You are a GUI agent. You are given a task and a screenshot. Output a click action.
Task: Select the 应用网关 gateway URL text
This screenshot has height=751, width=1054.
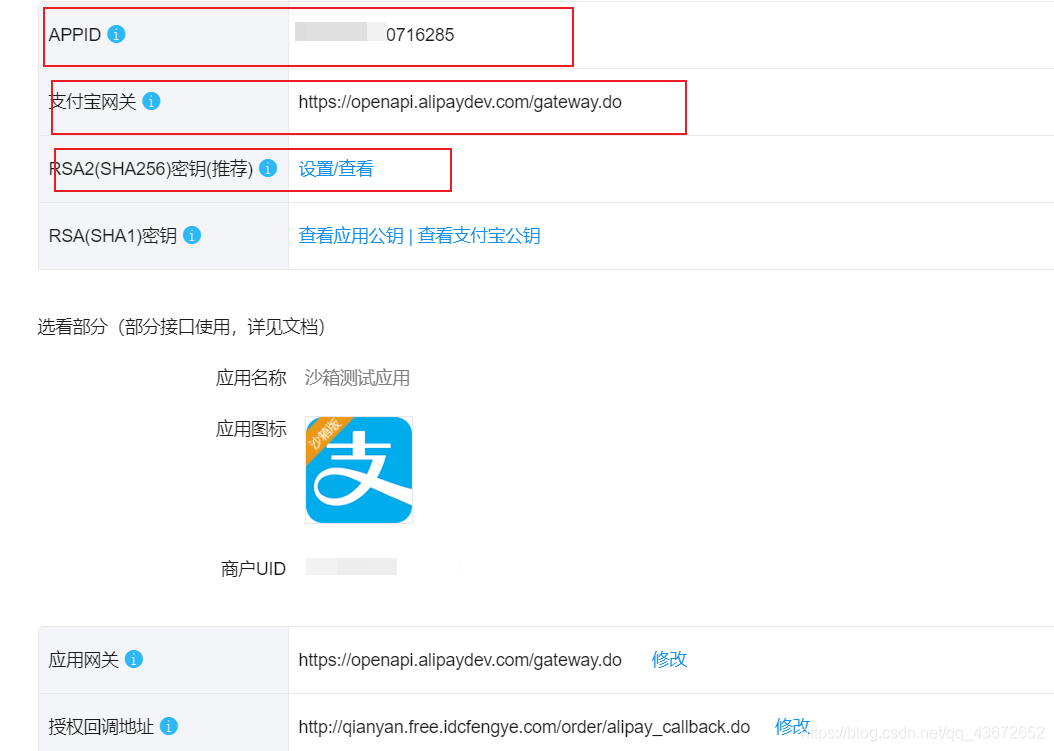460,660
